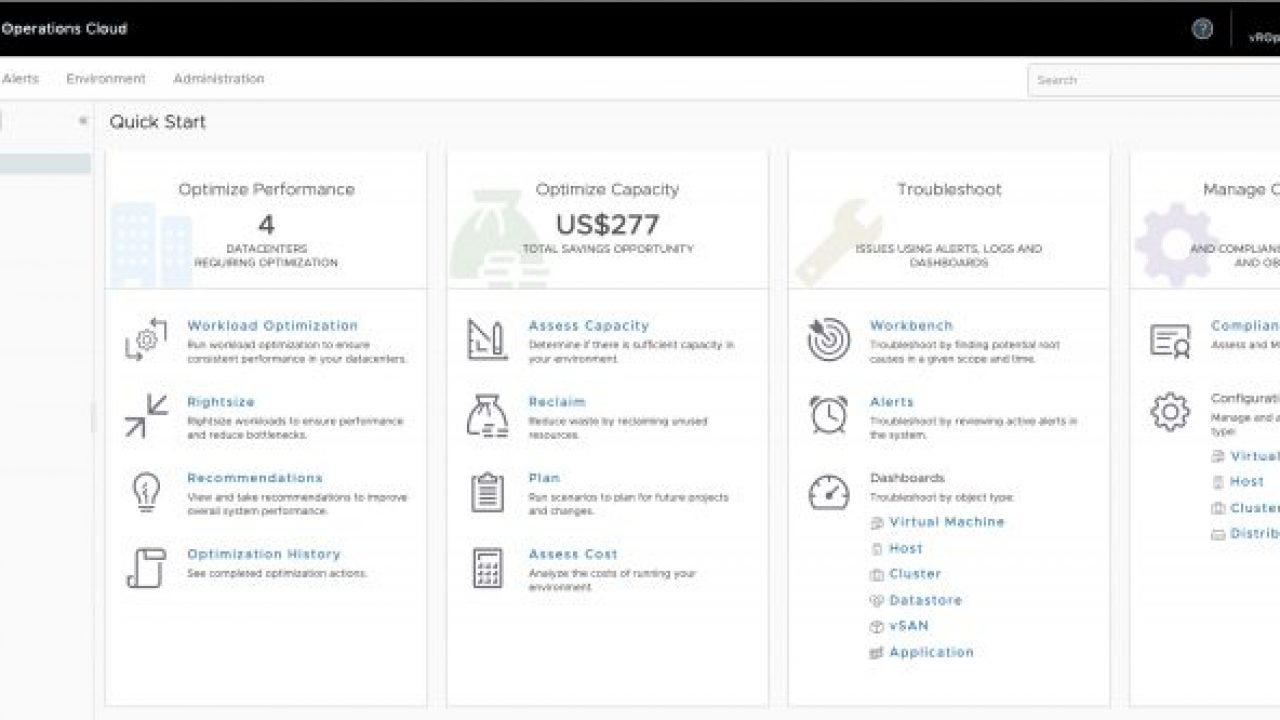Click the Workload Optimization gear icon

(x=146, y=339)
